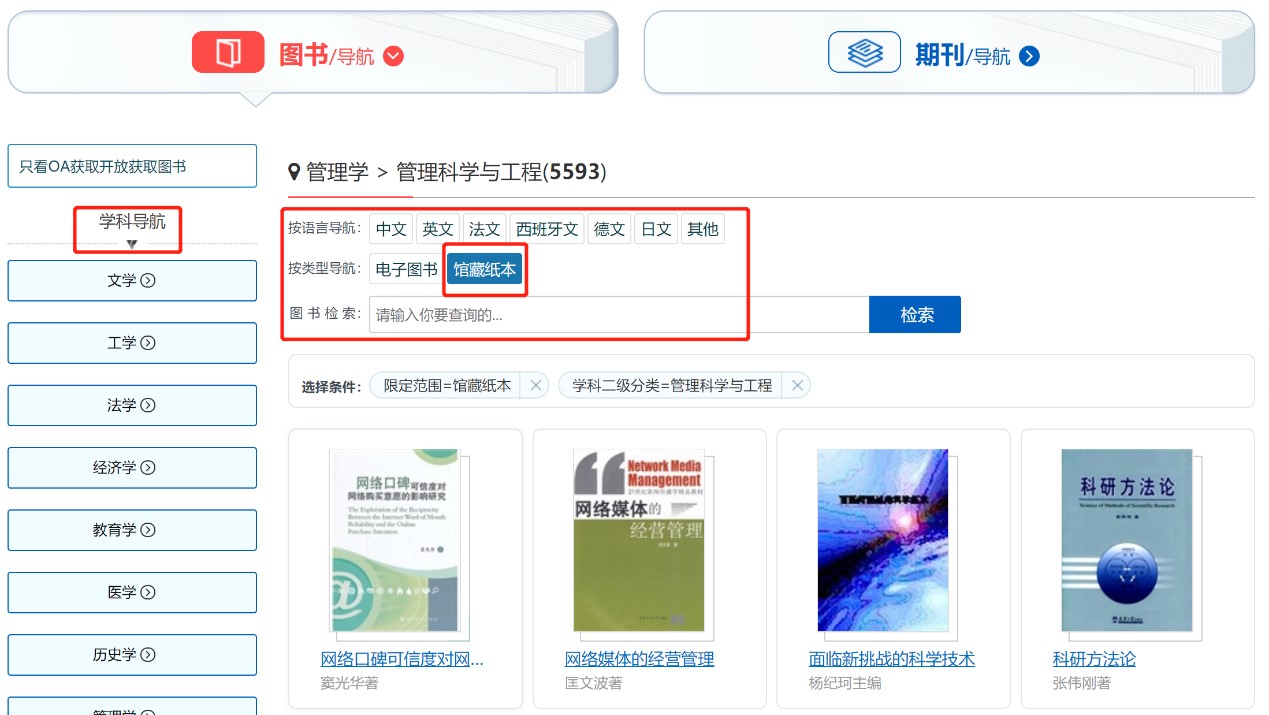The height and width of the screenshot is (715, 1269).
Task: Open the 教育学 subject category
Action: coord(132,530)
